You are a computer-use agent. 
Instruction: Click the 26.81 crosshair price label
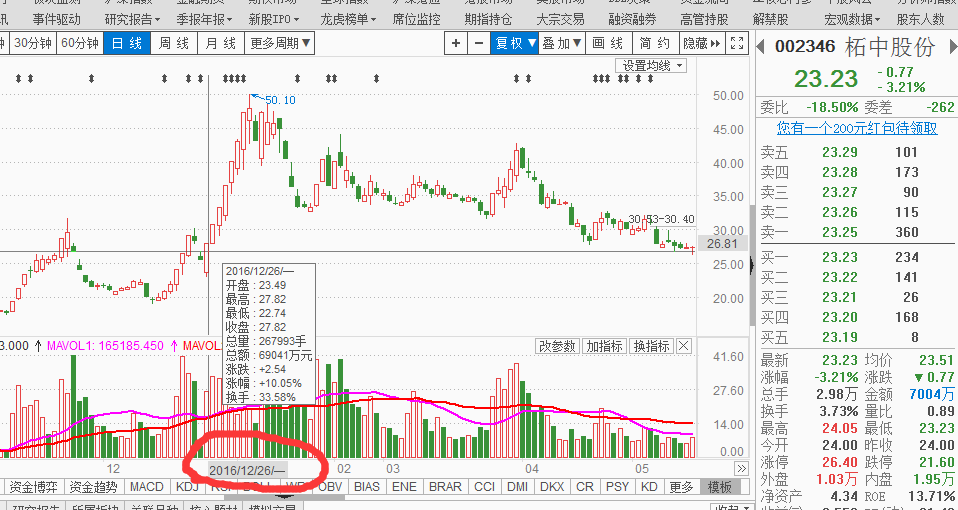click(722, 244)
